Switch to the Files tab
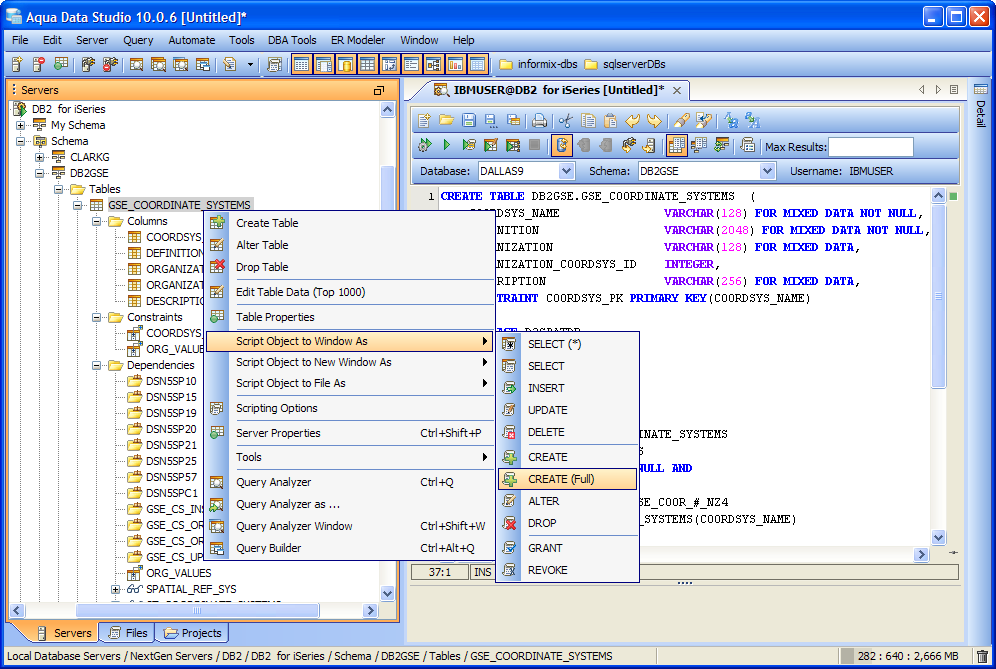 pyautogui.click(x=128, y=633)
